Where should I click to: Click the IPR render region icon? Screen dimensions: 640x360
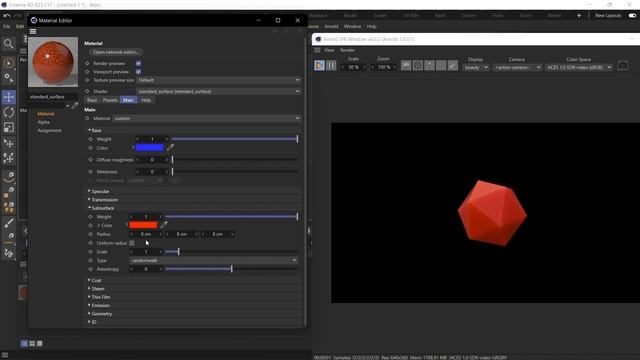(418, 65)
